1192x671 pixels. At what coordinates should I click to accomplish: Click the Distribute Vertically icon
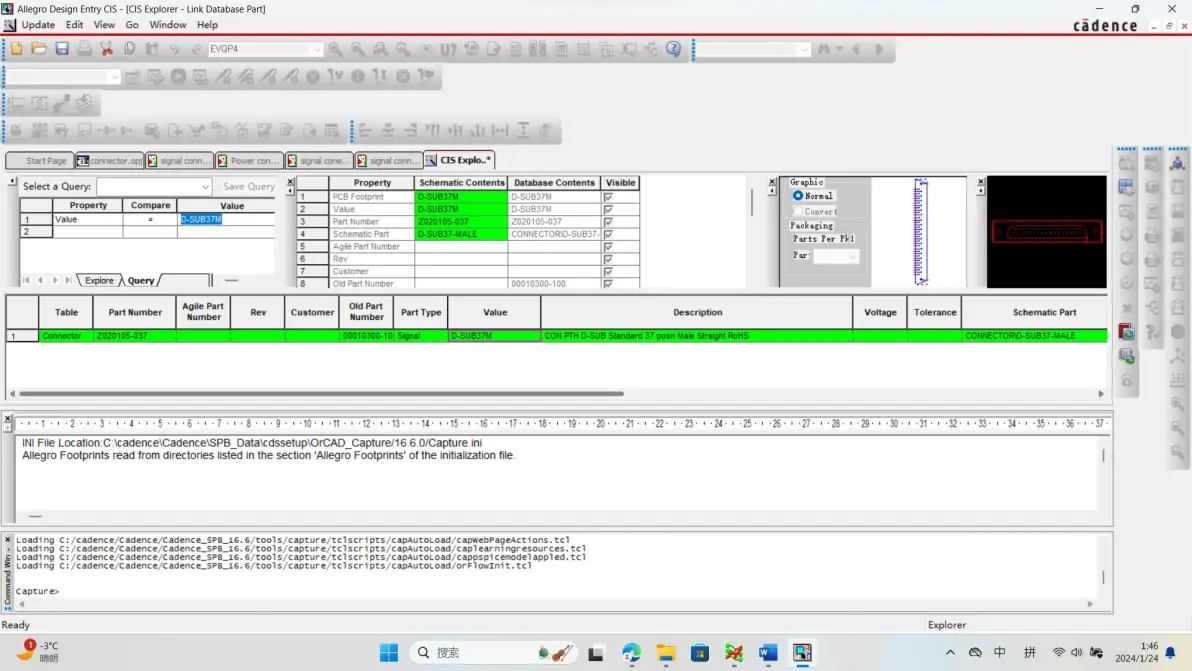(x=523, y=131)
